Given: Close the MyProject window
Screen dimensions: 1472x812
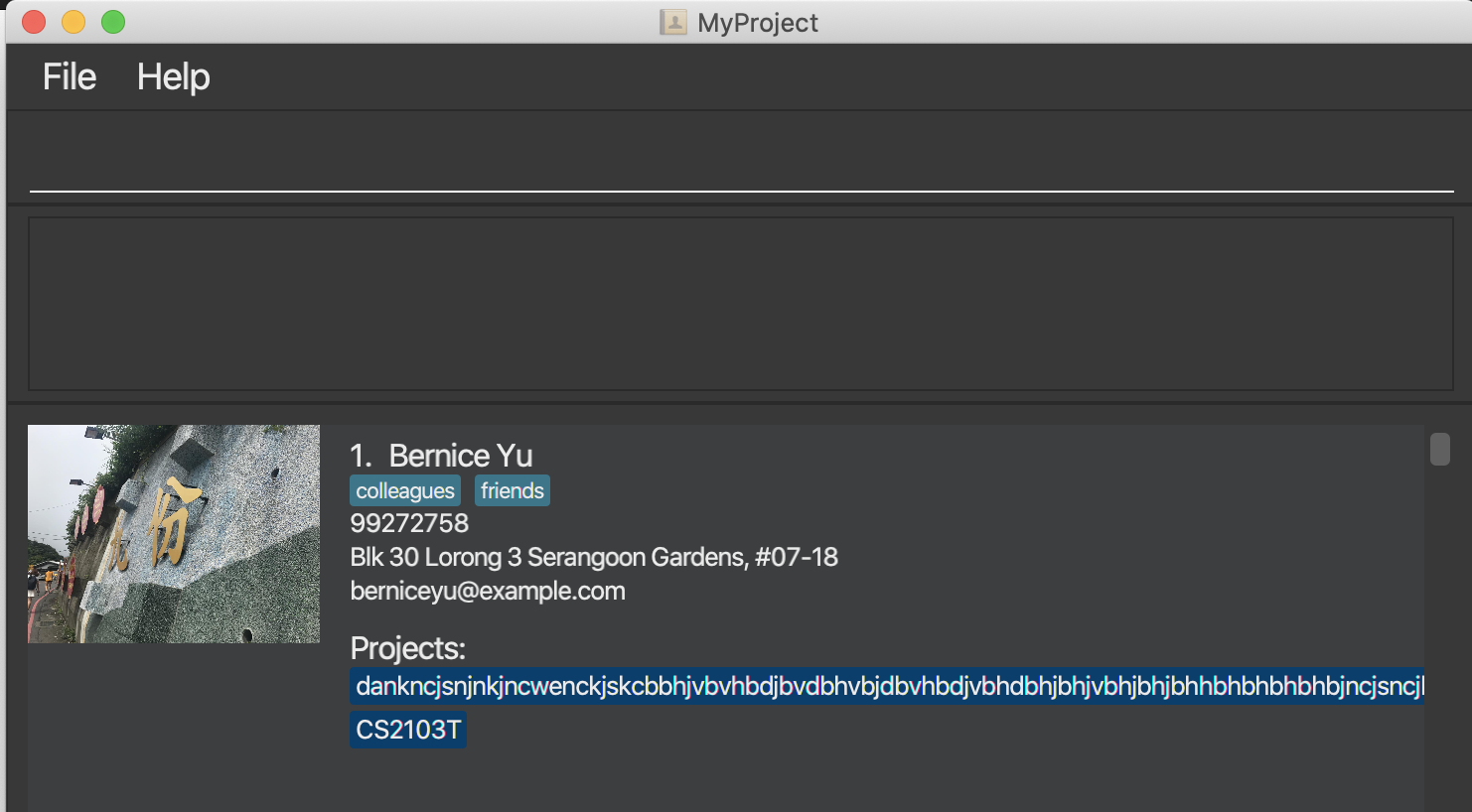Looking at the screenshot, I should pyautogui.click(x=34, y=22).
